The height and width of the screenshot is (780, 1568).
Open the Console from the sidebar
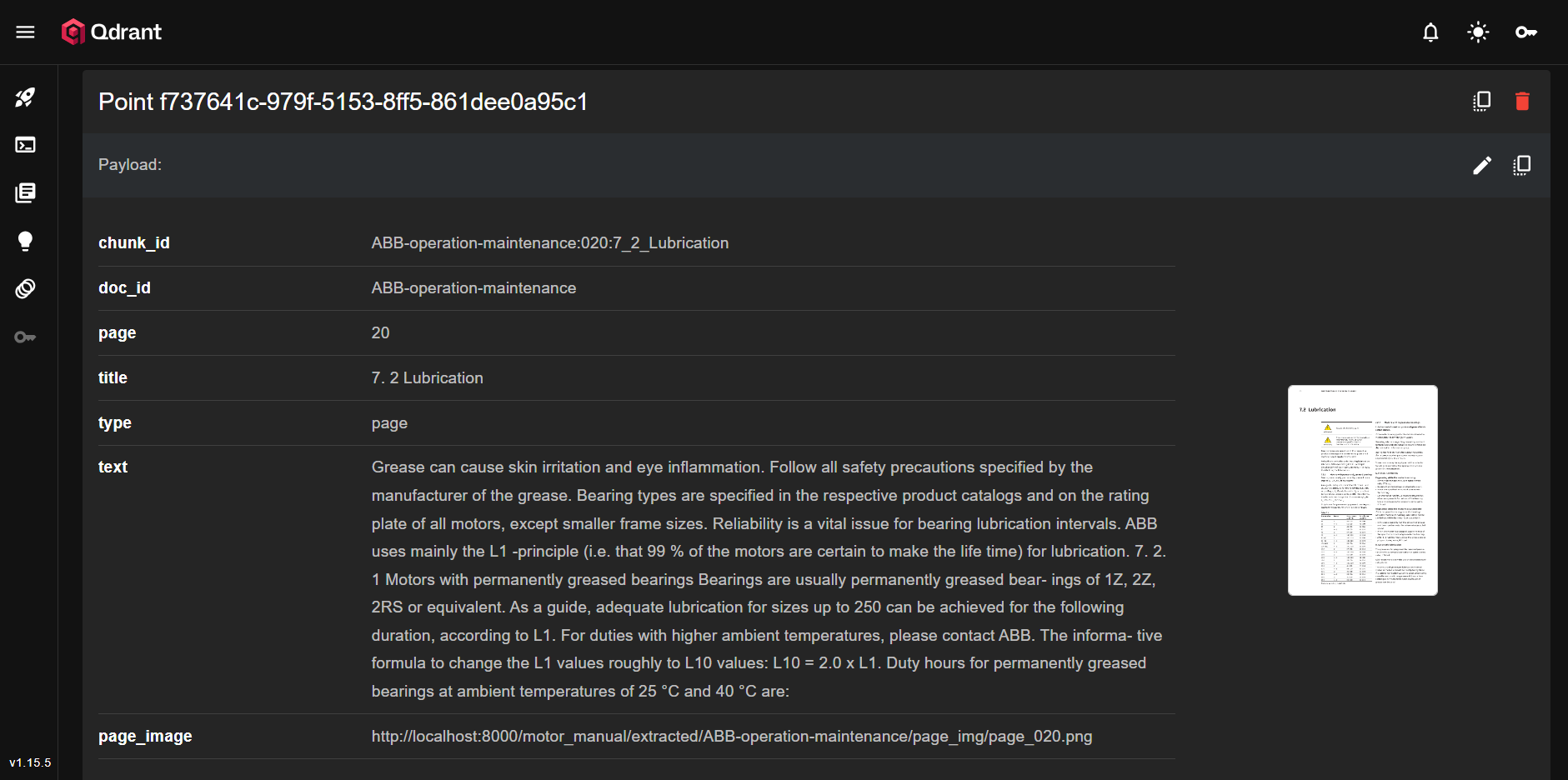point(25,145)
